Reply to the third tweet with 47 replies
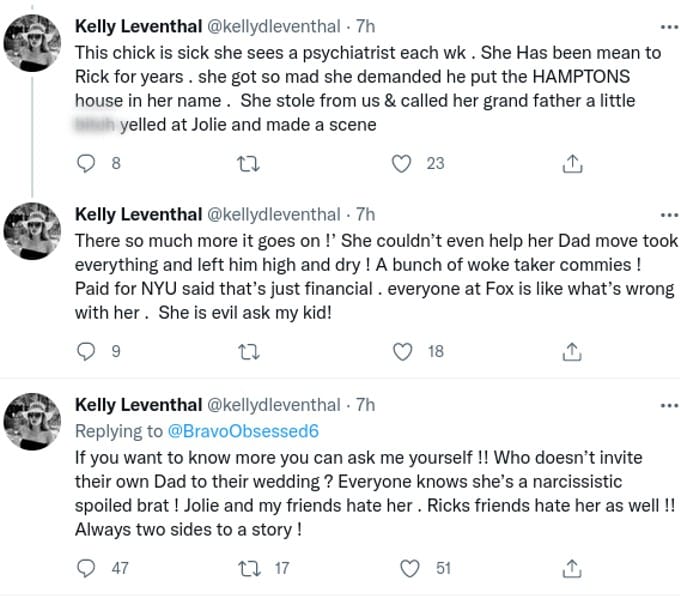The height and width of the screenshot is (600, 680). pyautogui.click(x=86, y=568)
